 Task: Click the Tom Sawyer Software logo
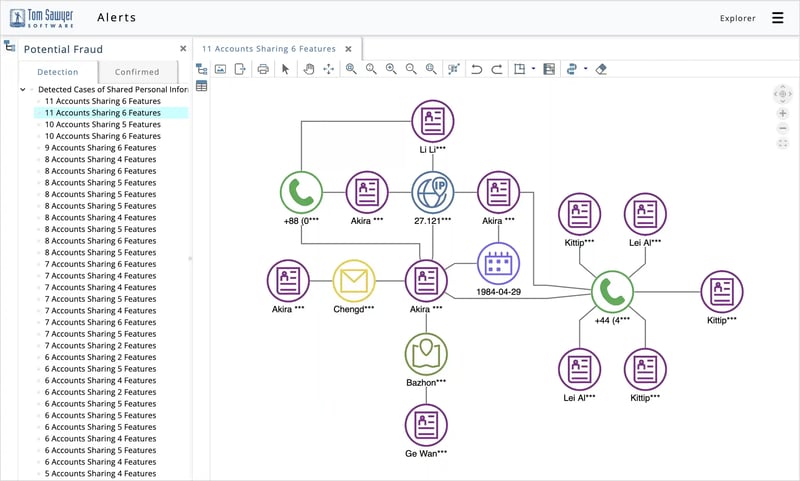(x=42, y=18)
